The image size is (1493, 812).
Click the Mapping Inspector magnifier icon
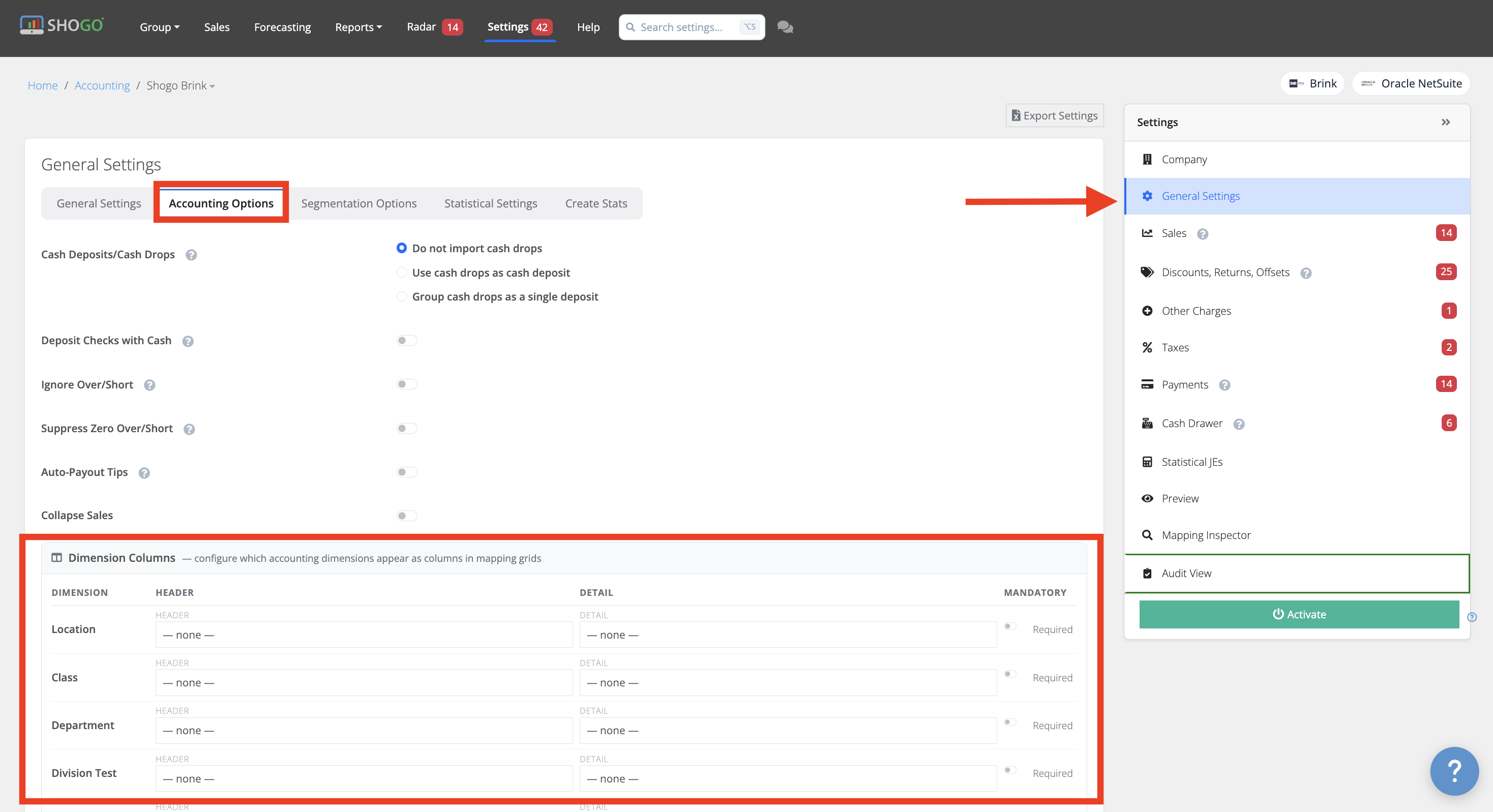point(1147,535)
